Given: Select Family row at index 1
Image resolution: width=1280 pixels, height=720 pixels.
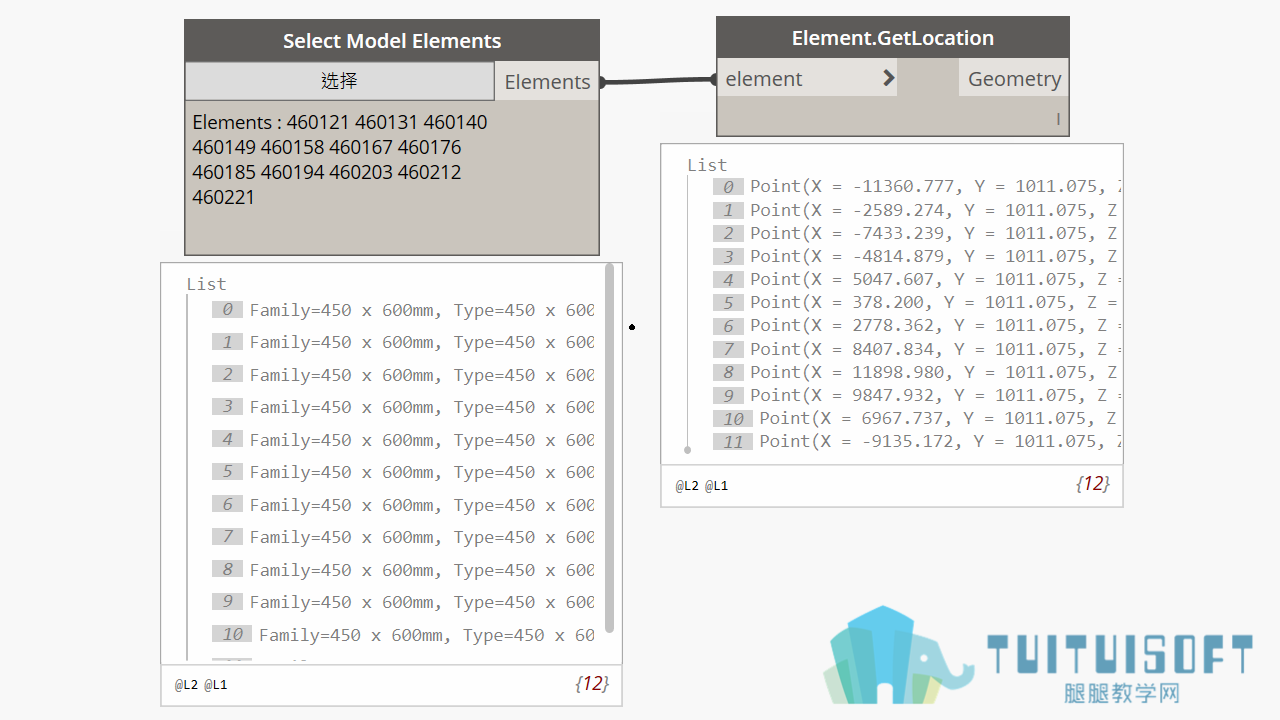Looking at the screenshot, I should (403, 342).
